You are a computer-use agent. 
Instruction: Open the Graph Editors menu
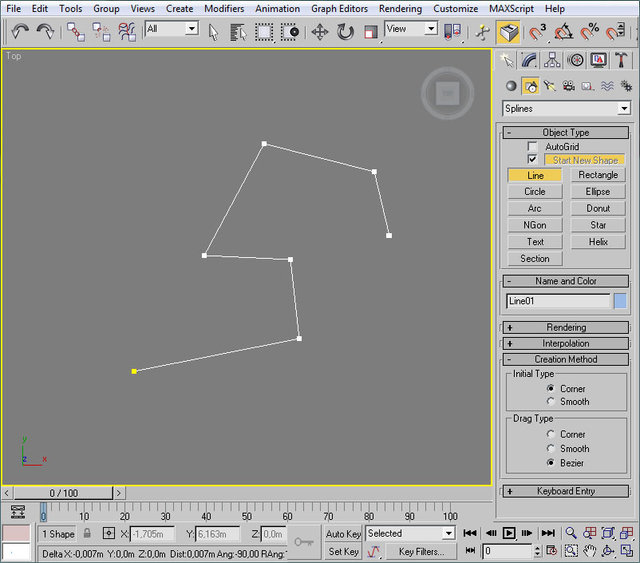click(338, 8)
